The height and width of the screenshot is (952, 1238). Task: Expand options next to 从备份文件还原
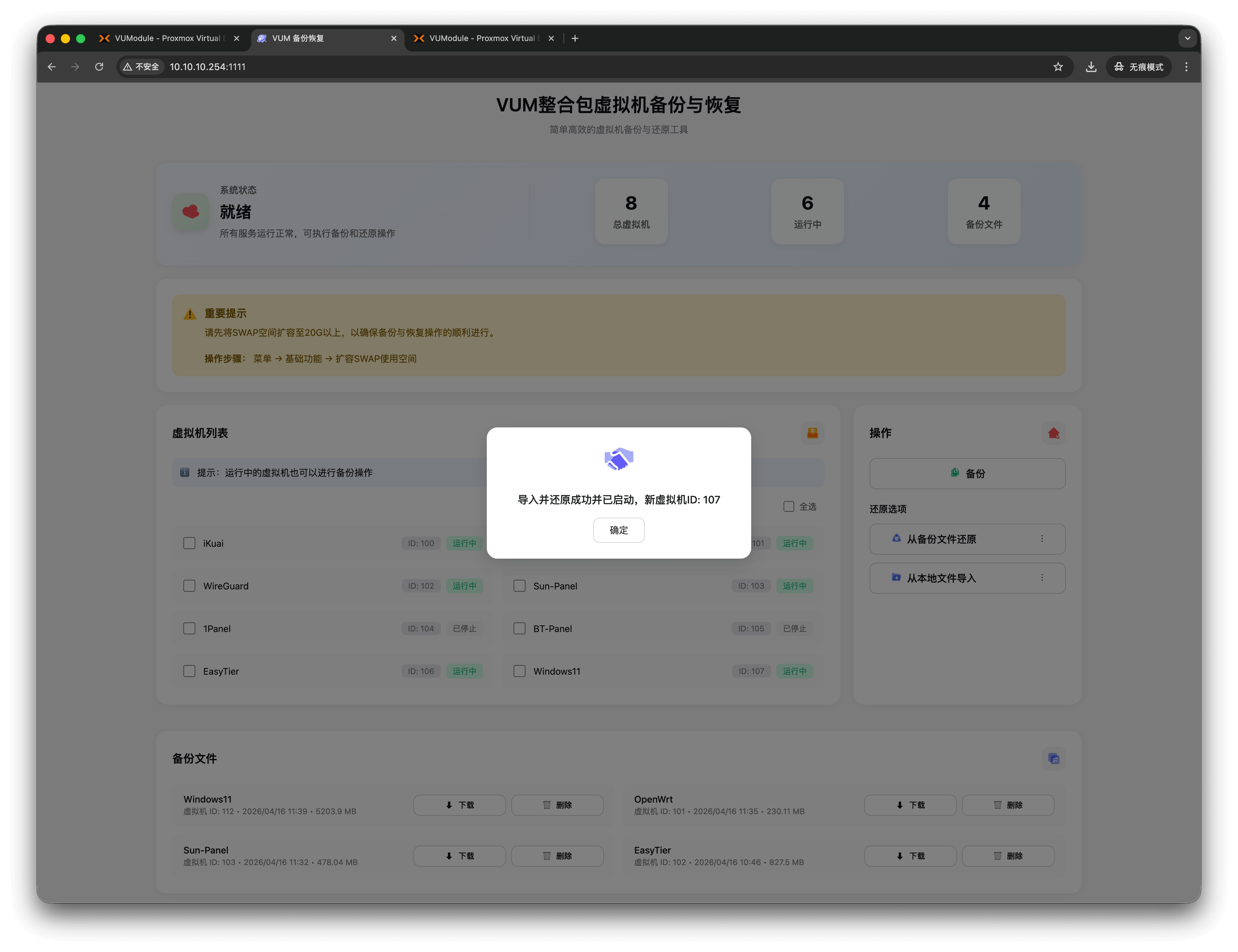pyautogui.click(x=1041, y=539)
